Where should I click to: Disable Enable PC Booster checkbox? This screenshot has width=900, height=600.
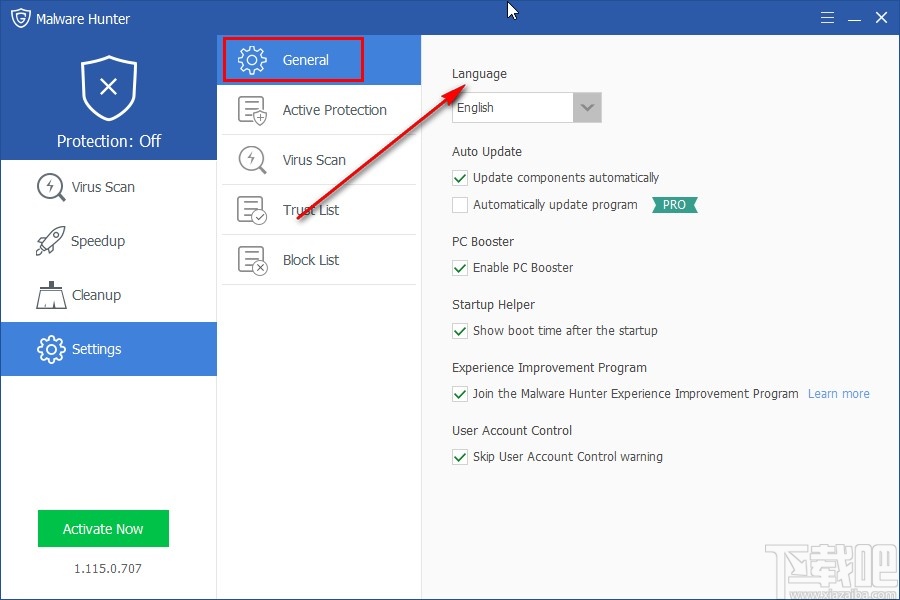[x=460, y=268]
